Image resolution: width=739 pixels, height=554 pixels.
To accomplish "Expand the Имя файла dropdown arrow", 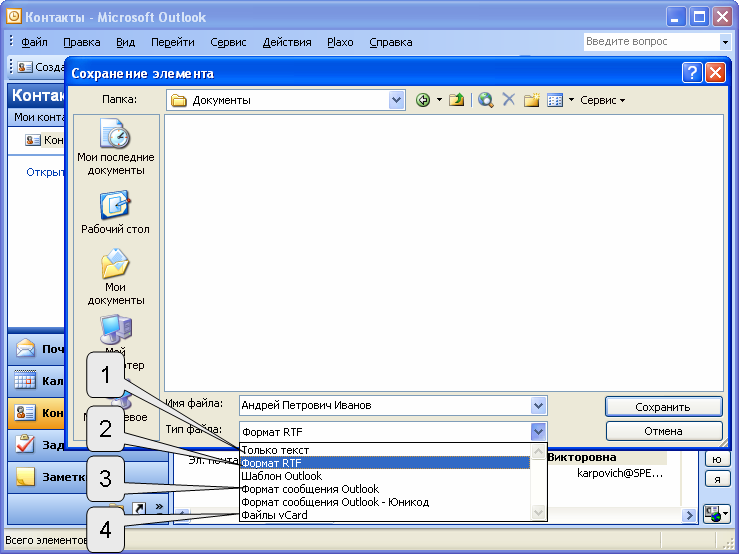I will pos(538,405).
